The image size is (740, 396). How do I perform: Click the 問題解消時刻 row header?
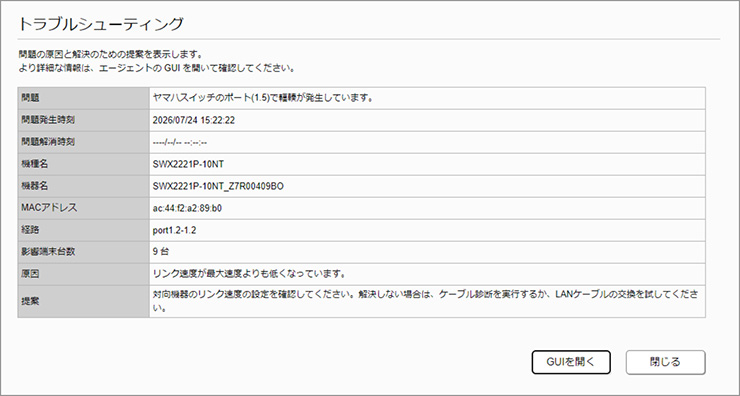84,142
